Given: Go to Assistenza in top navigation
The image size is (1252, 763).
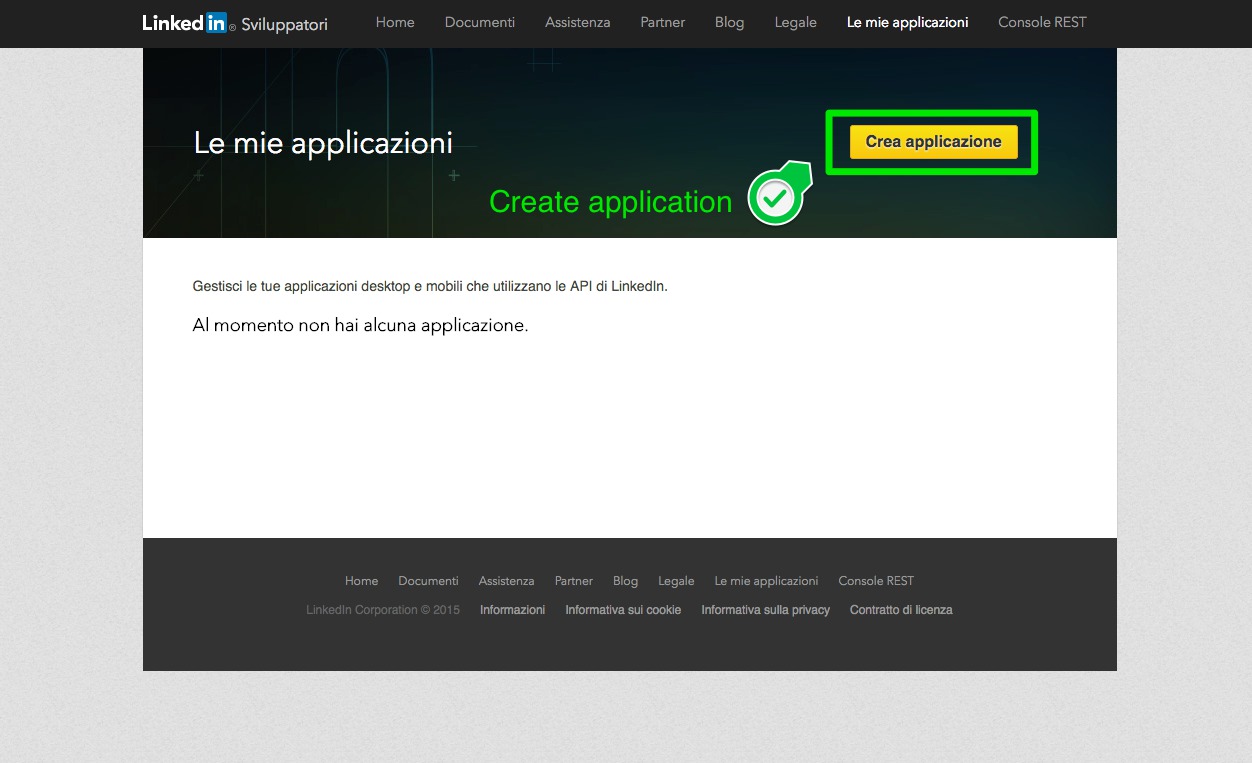Looking at the screenshot, I should (x=577, y=23).
